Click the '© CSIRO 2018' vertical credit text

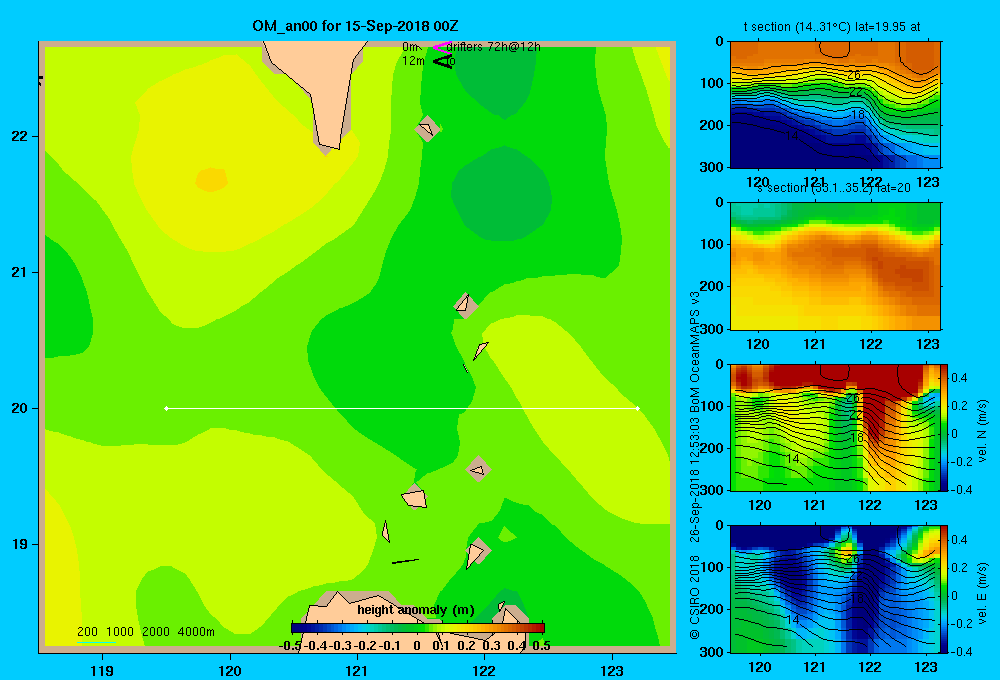point(695,597)
